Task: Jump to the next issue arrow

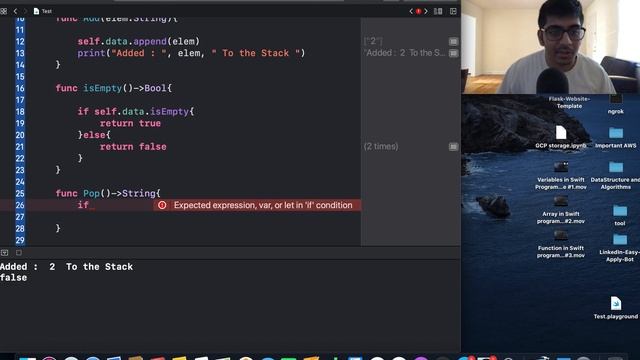Action: click(x=426, y=11)
